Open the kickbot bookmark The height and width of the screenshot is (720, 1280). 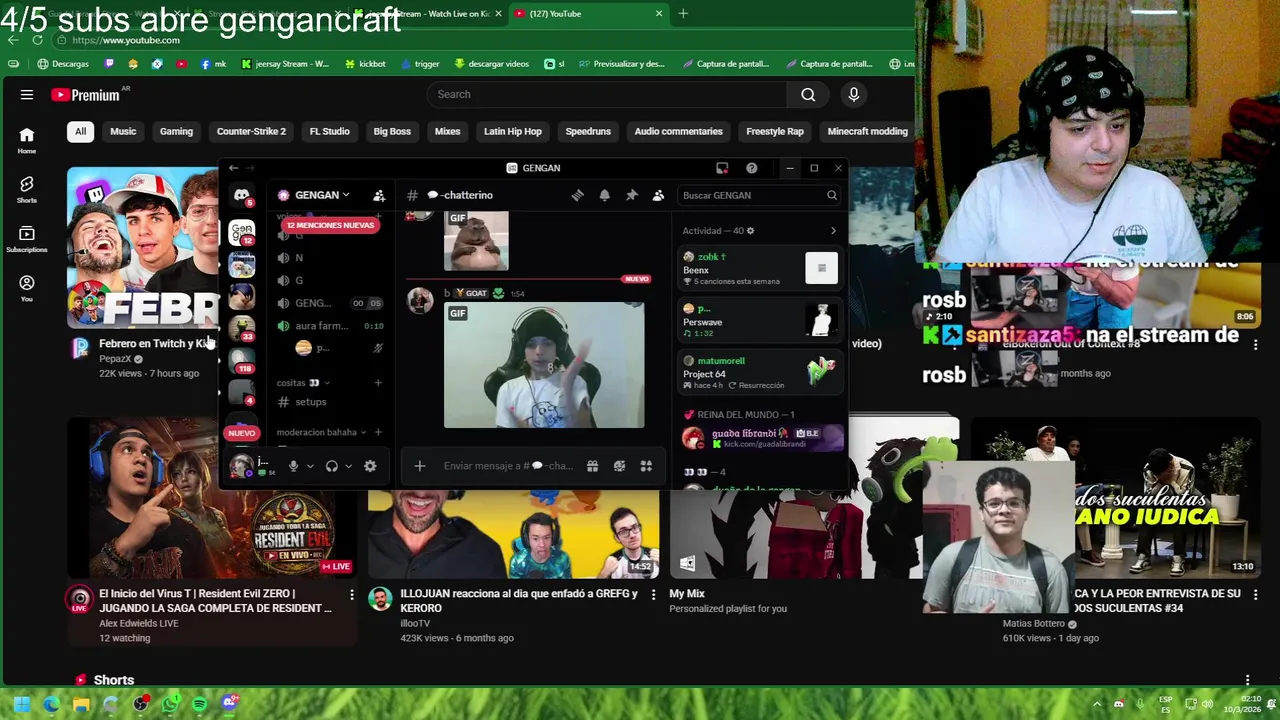click(364, 63)
